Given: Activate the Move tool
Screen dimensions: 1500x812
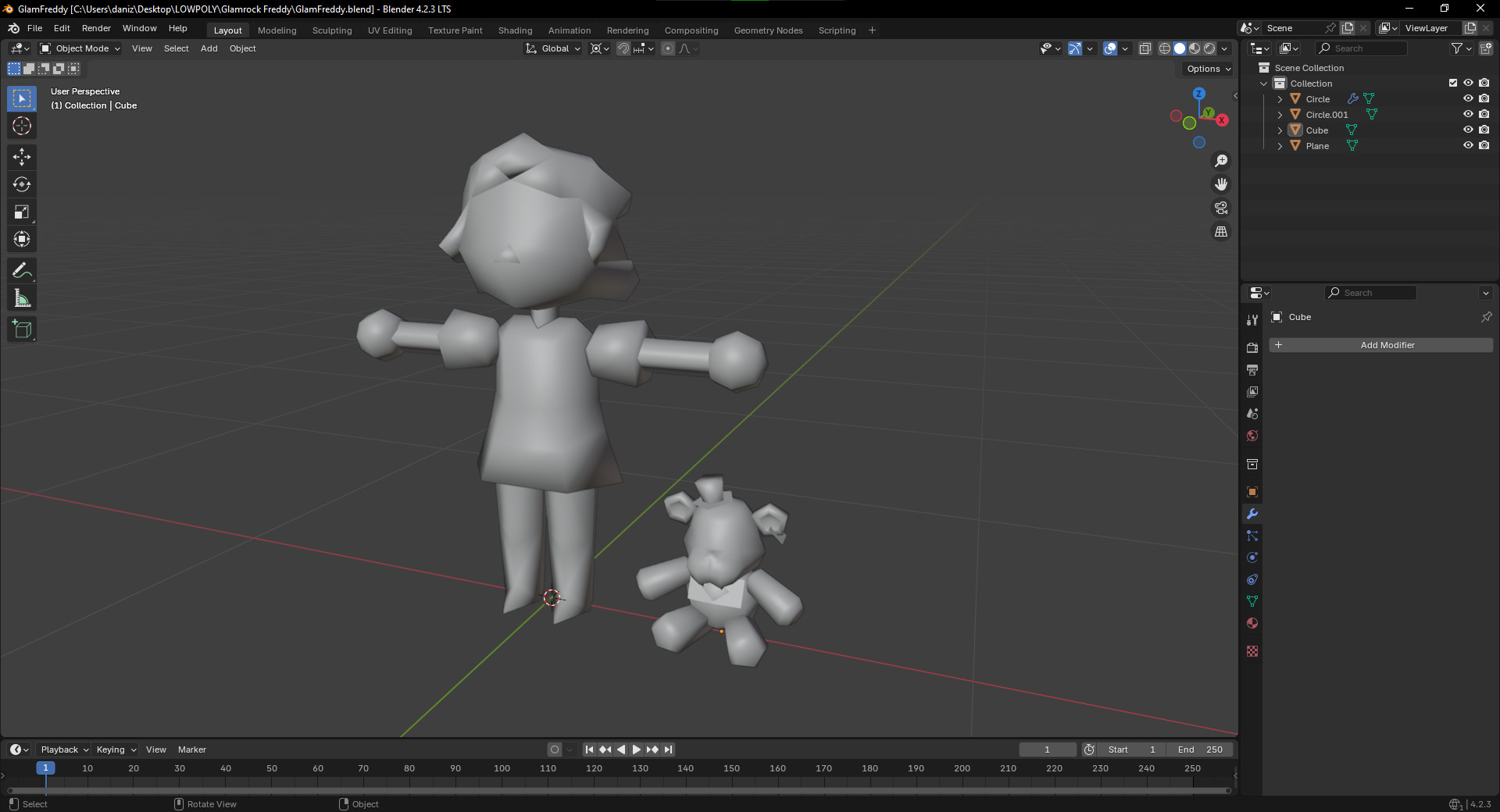Looking at the screenshot, I should (x=22, y=157).
